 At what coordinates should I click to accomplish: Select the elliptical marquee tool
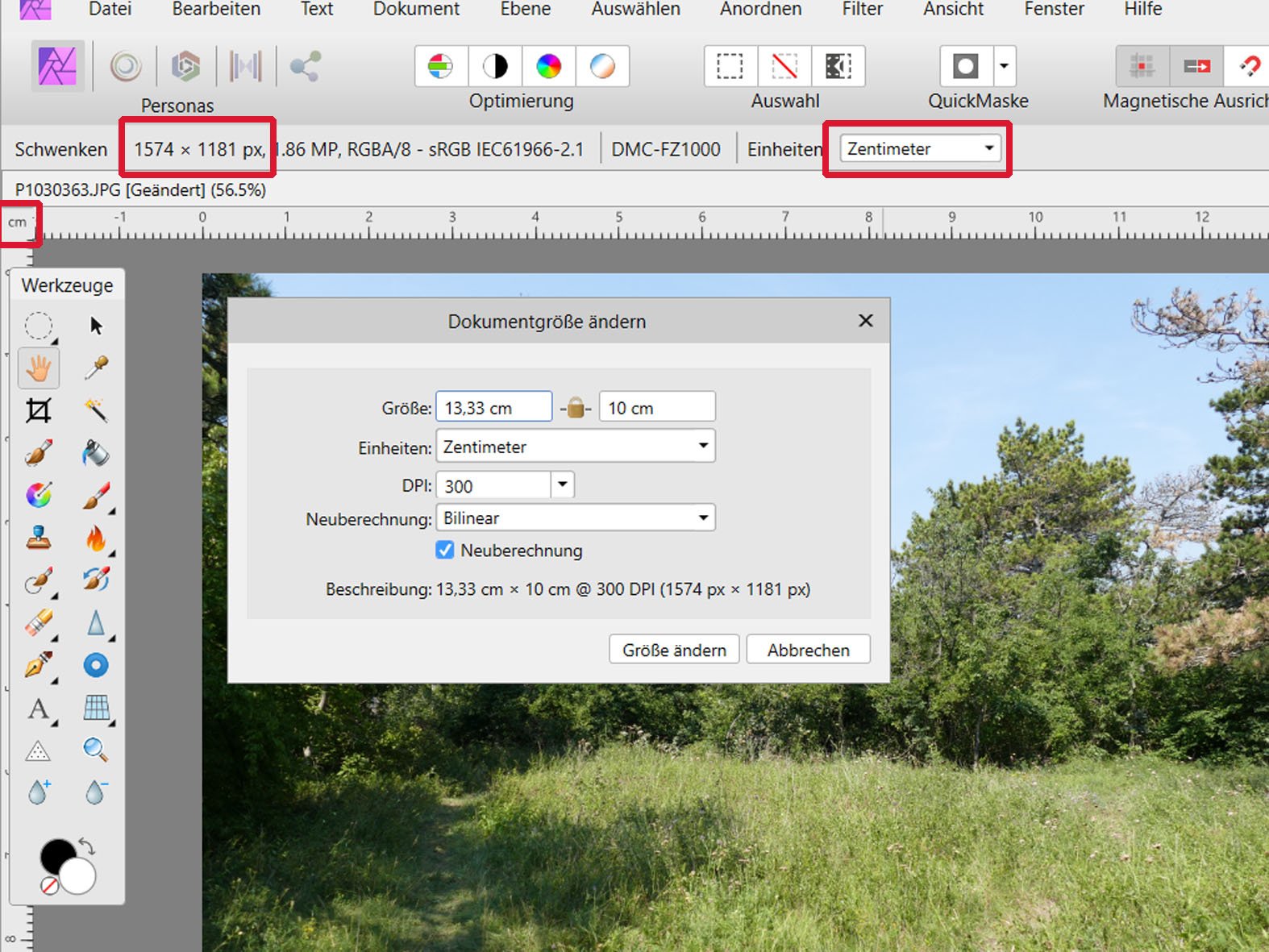(39, 326)
